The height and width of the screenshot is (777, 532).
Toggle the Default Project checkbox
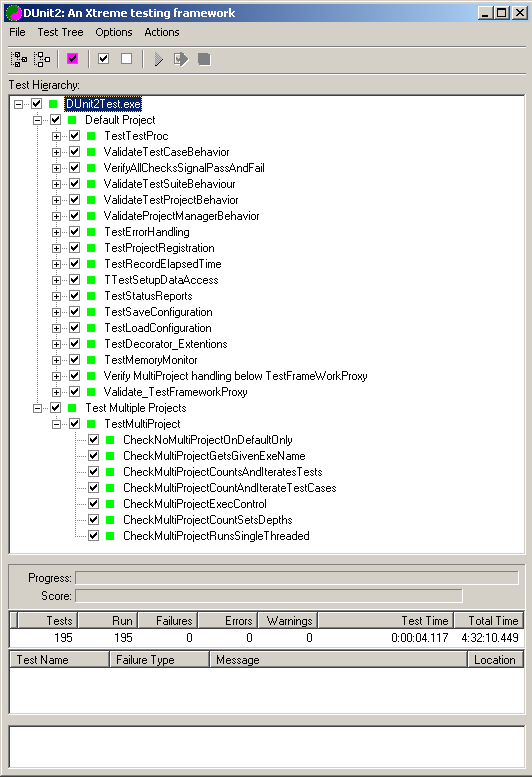[55, 120]
